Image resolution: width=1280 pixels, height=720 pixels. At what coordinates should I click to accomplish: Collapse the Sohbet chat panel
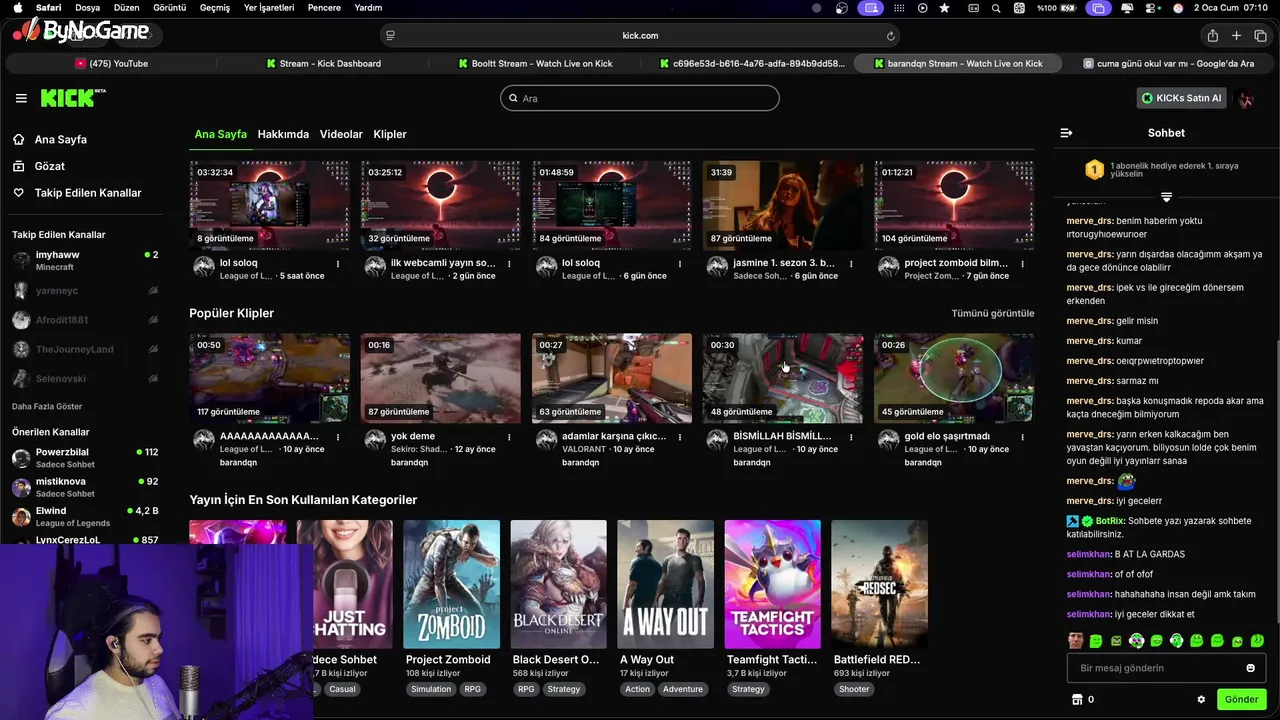(x=1066, y=133)
